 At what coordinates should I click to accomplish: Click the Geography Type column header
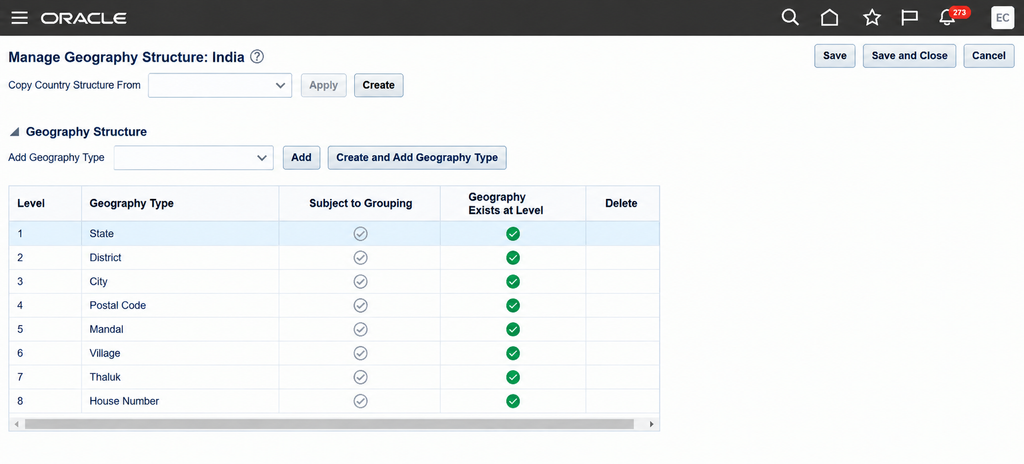180,203
